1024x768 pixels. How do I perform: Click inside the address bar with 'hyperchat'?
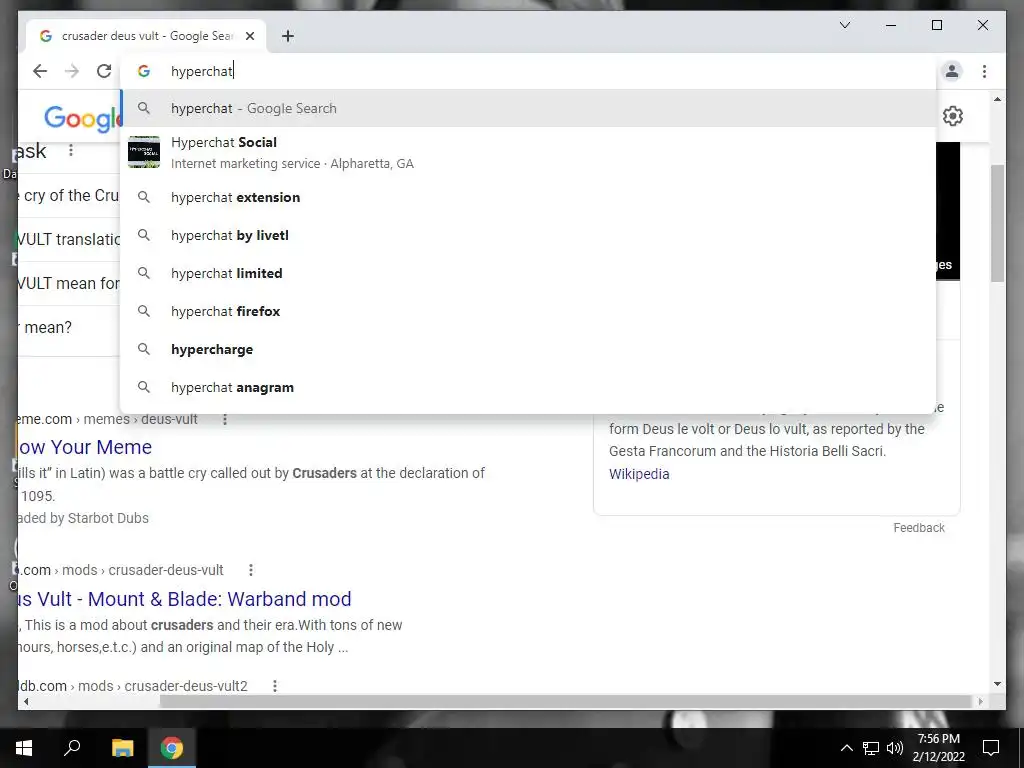(528, 71)
